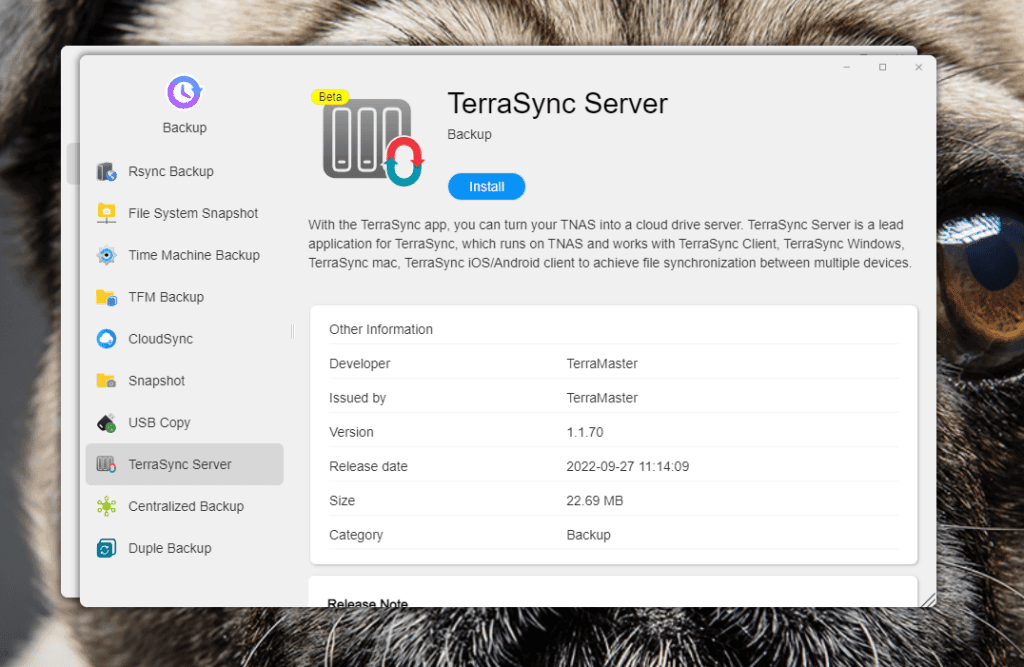Click the CloudSync cloud icon

pos(106,339)
